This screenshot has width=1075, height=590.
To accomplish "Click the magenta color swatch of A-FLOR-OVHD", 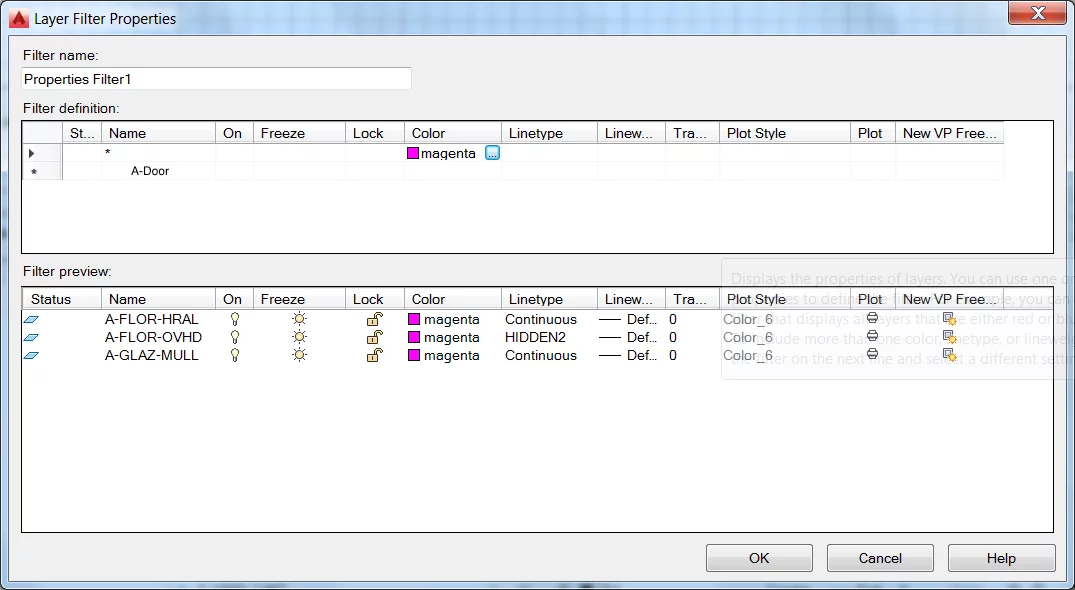I will [416, 337].
